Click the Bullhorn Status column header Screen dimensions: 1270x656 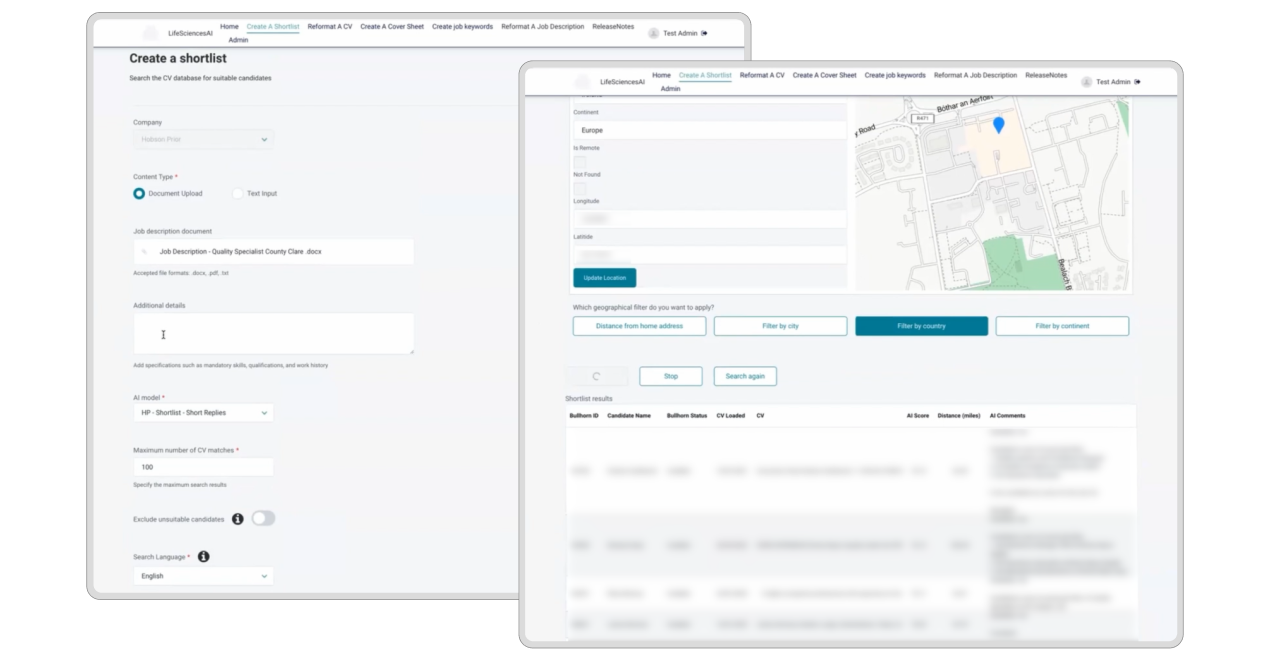(x=687, y=416)
